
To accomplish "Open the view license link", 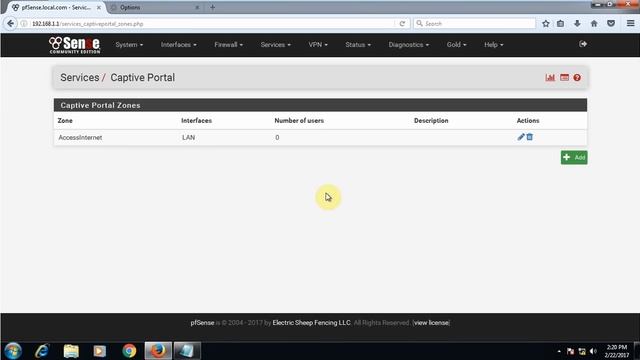I will coord(431,323).
